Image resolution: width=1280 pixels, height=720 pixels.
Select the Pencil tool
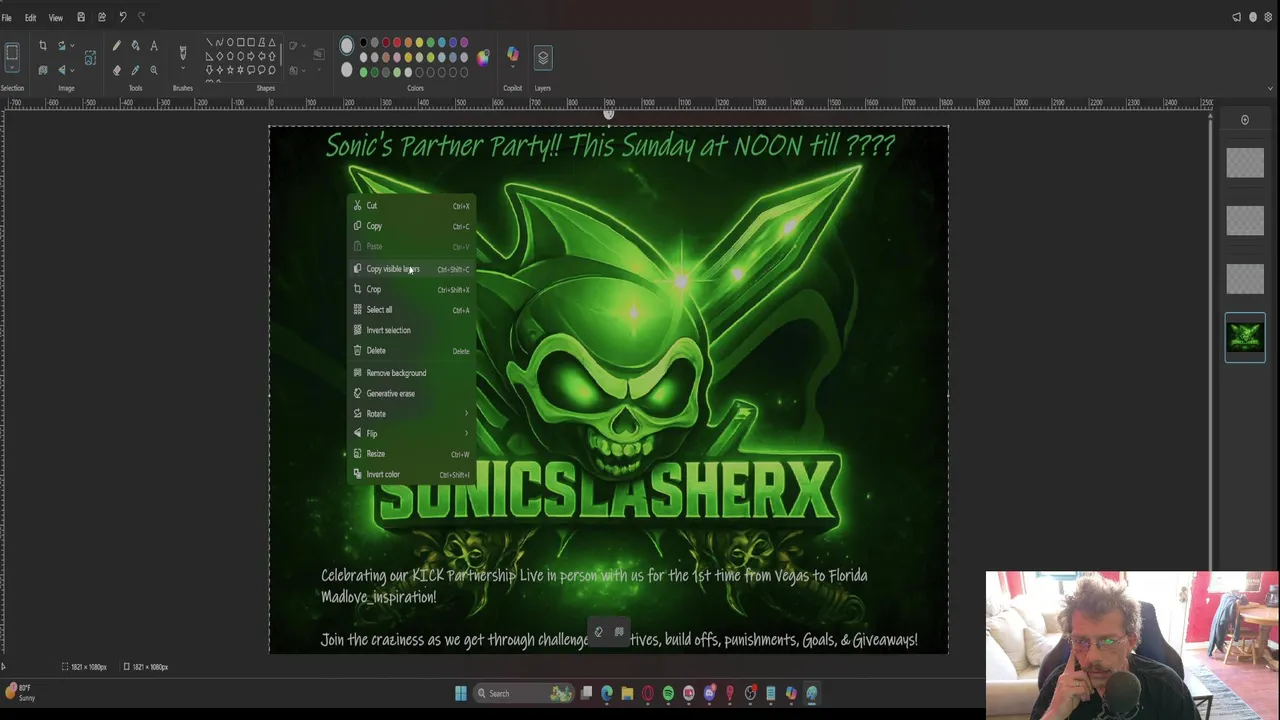(116, 46)
